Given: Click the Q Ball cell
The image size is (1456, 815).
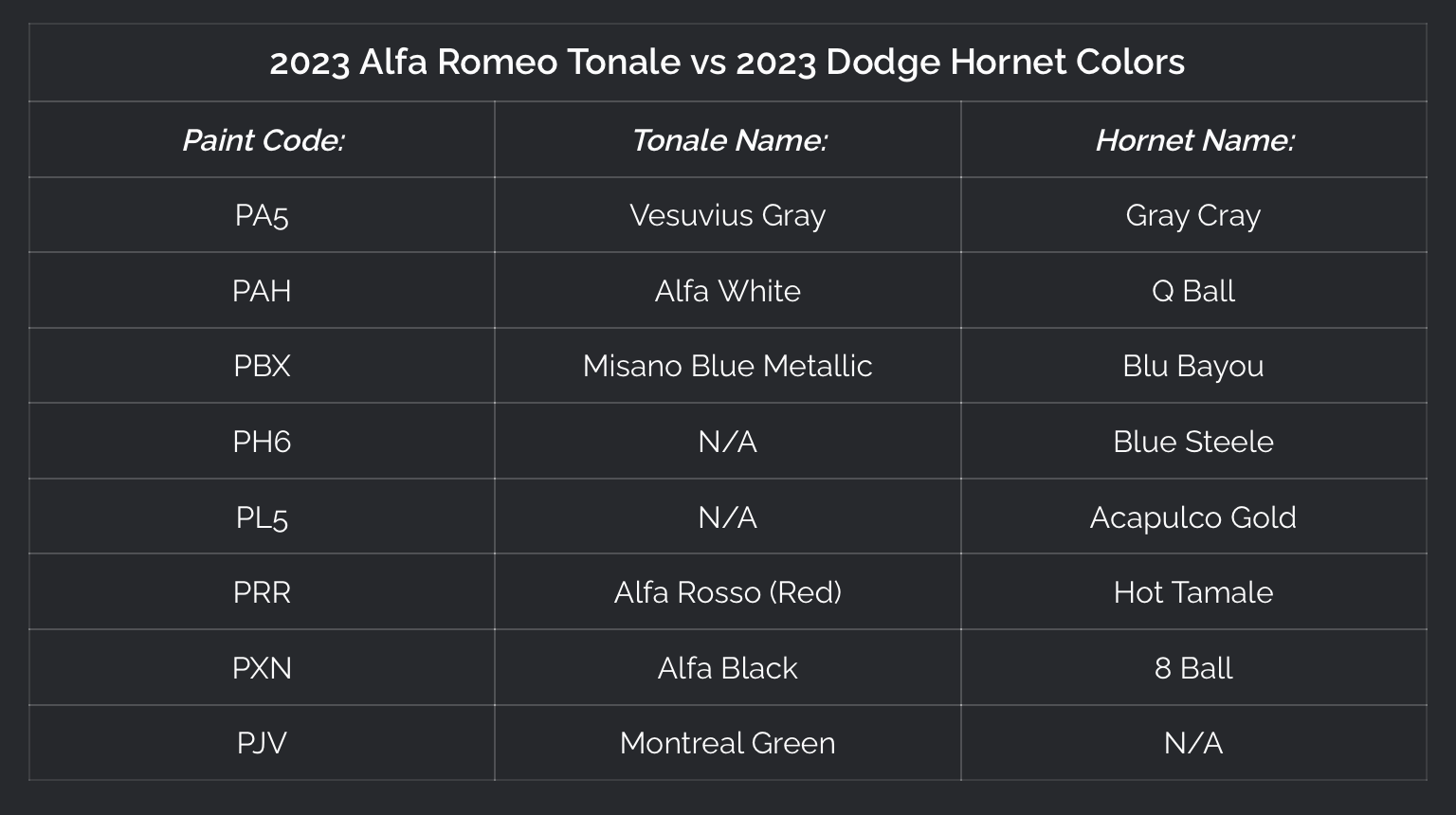Looking at the screenshot, I should [x=1192, y=291].
